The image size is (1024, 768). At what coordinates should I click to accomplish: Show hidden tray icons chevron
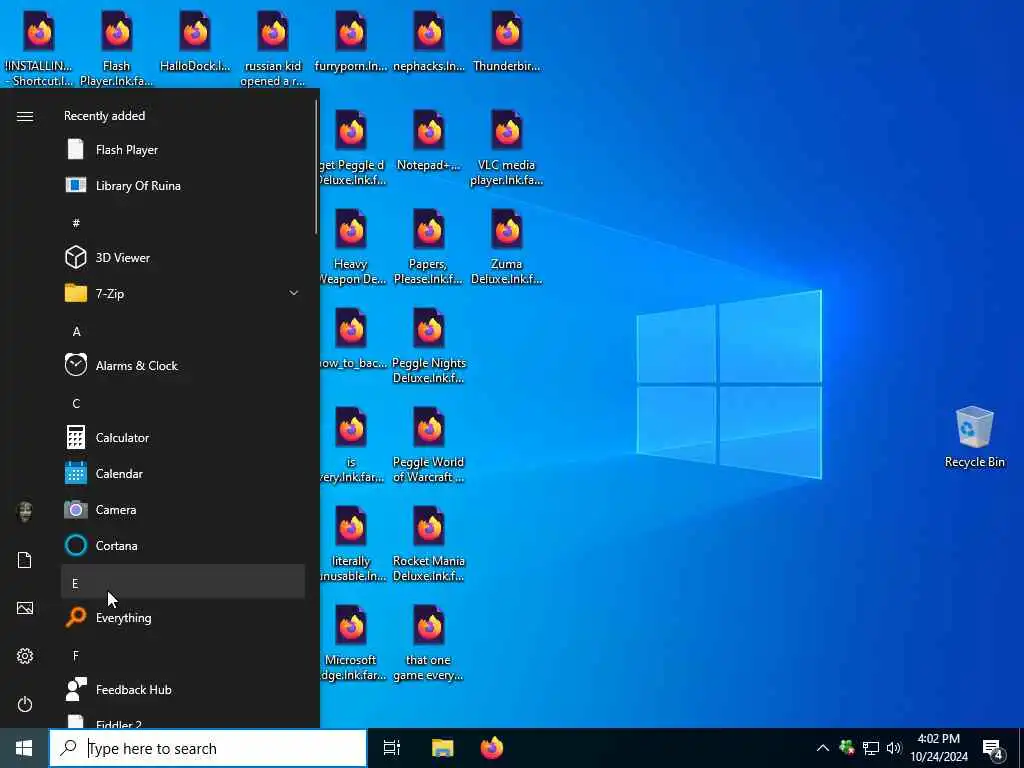pos(823,748)
